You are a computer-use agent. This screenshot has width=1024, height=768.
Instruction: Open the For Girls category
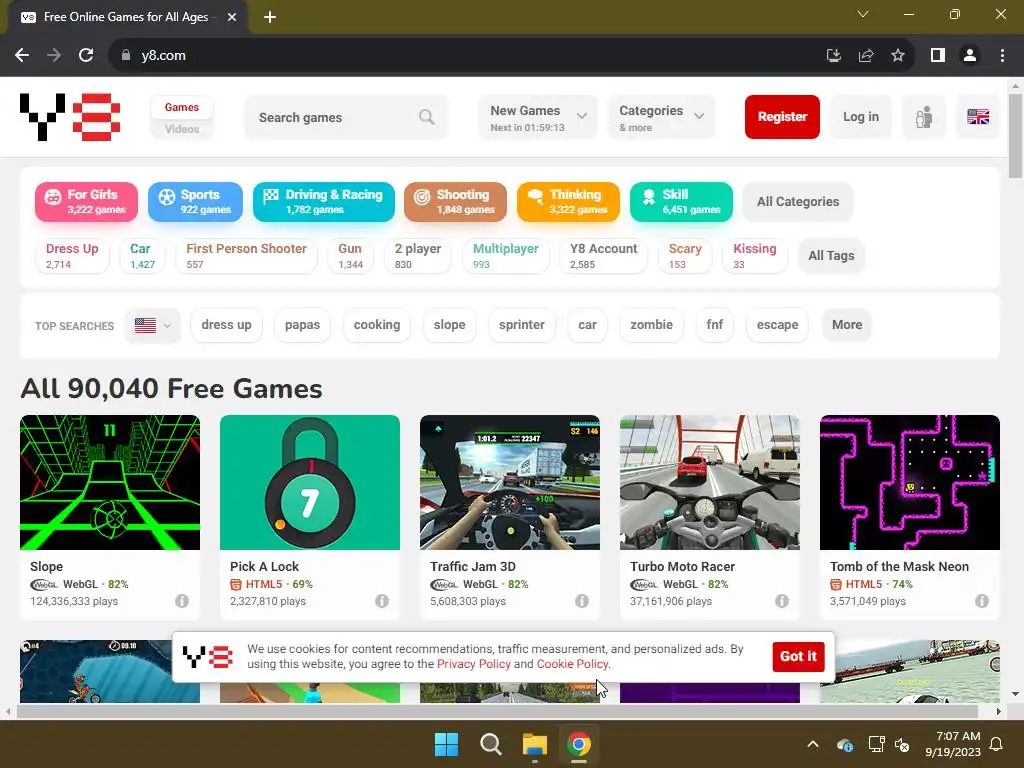(x=86, y=202)
